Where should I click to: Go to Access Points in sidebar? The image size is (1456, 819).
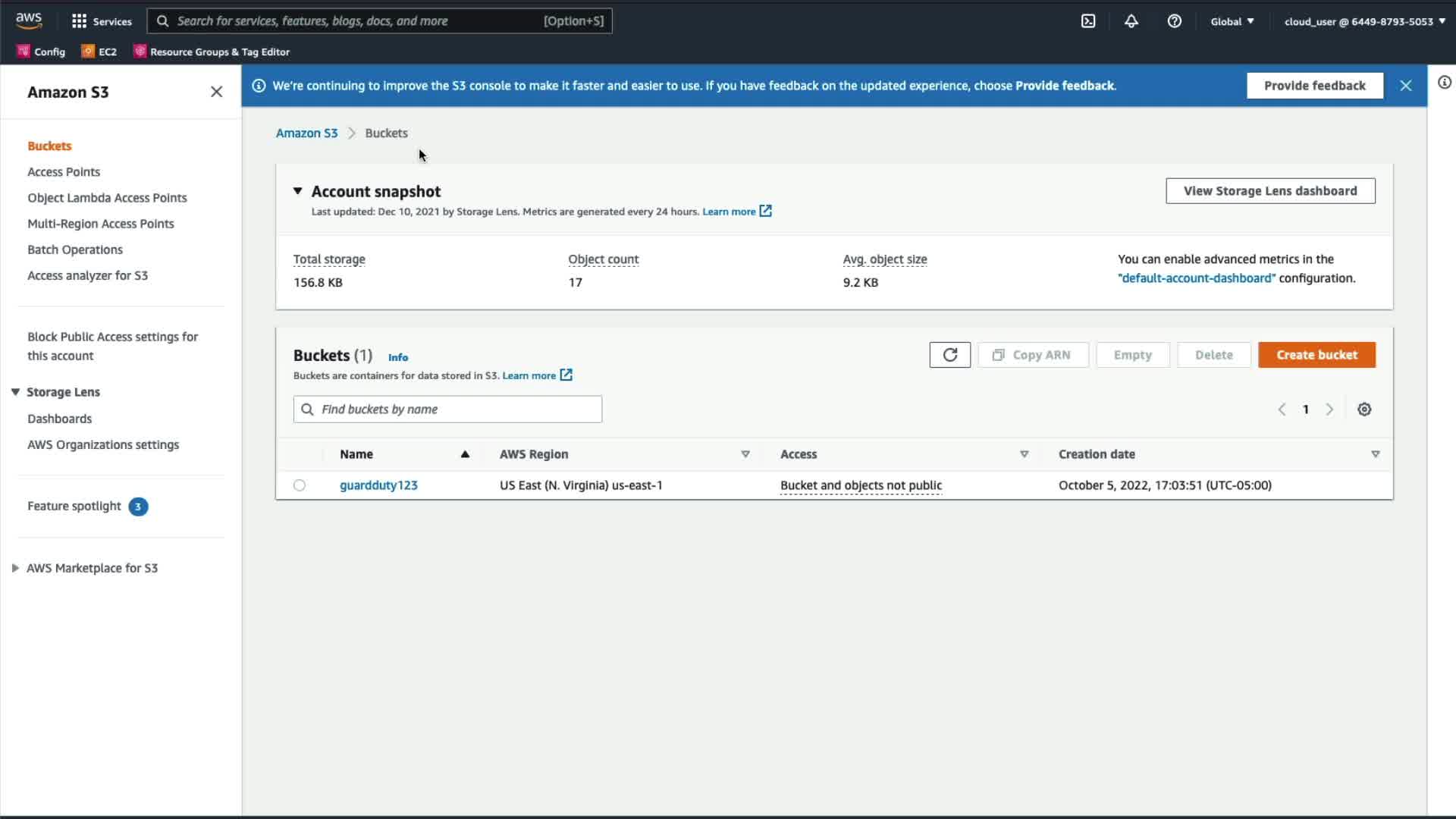click(x=64, y=172)
